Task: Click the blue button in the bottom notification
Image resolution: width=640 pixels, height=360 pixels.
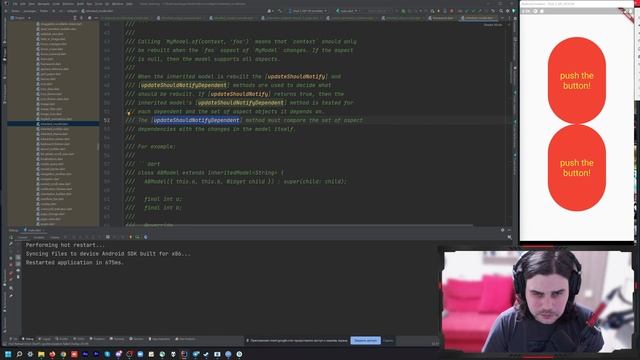Action: [365, 340]
